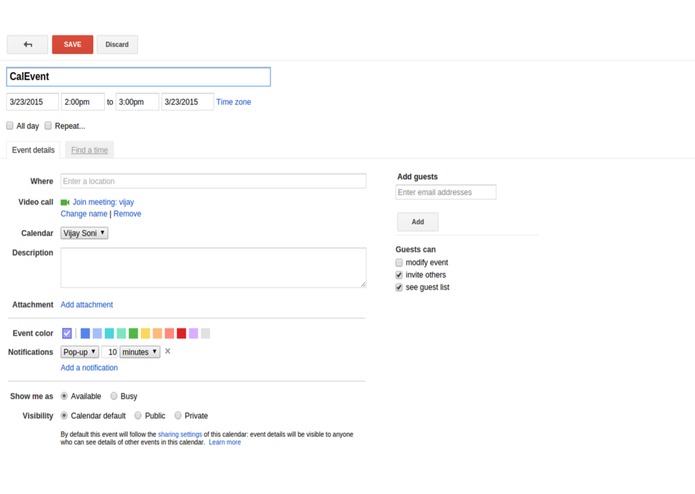Click the 3:00pm end time field

[x=137, y=102]
